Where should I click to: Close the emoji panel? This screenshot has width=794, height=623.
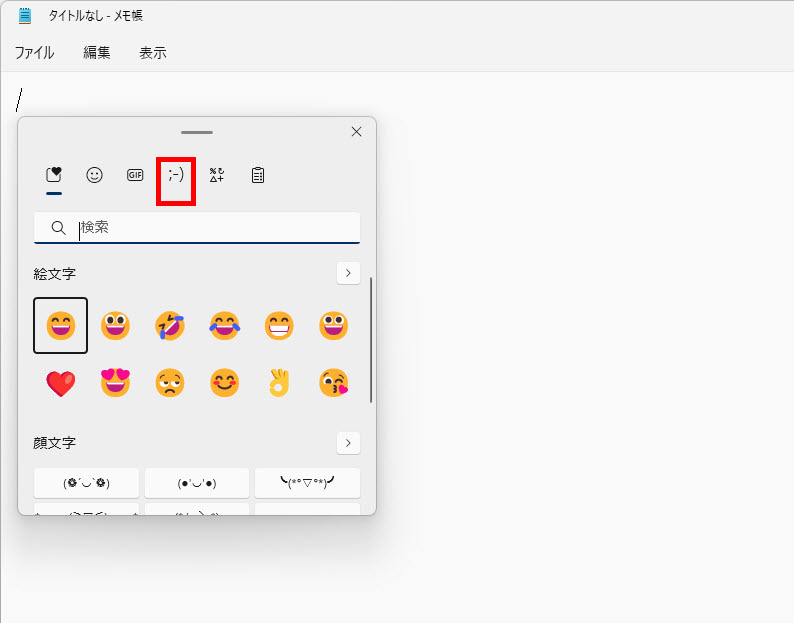(x=356, y=132)
